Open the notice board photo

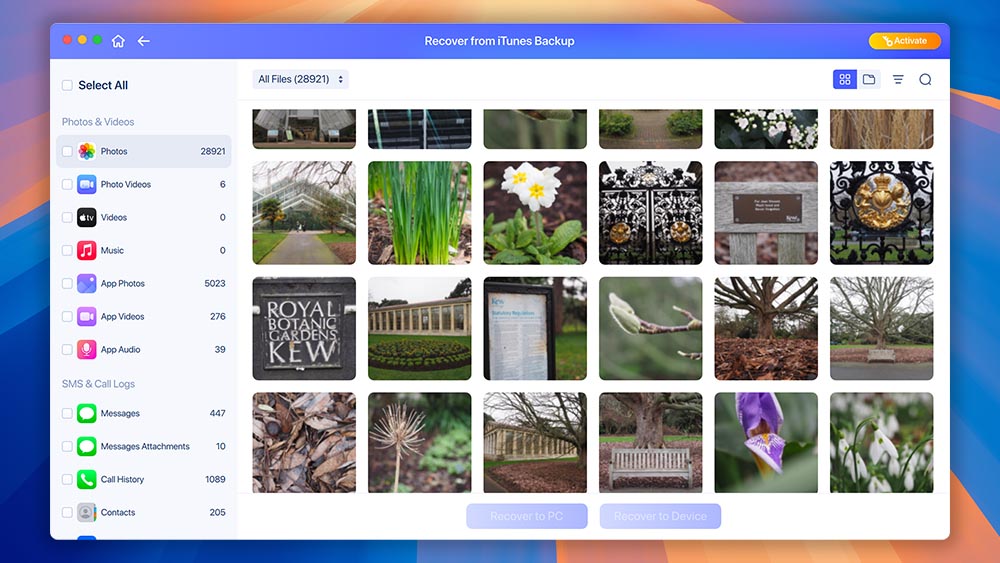[x=535, y=328]
